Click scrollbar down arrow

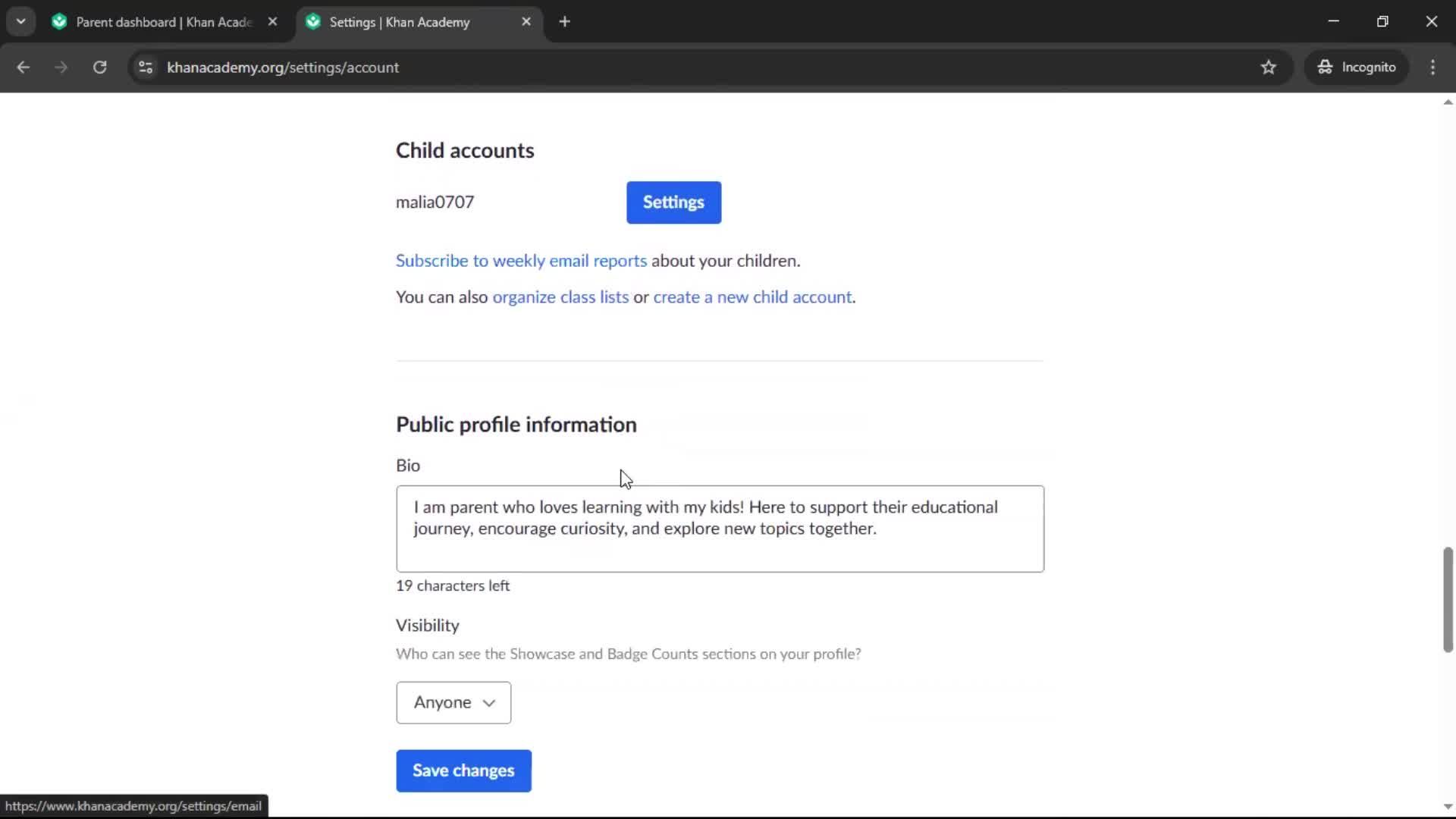(x=1448, y=807)
